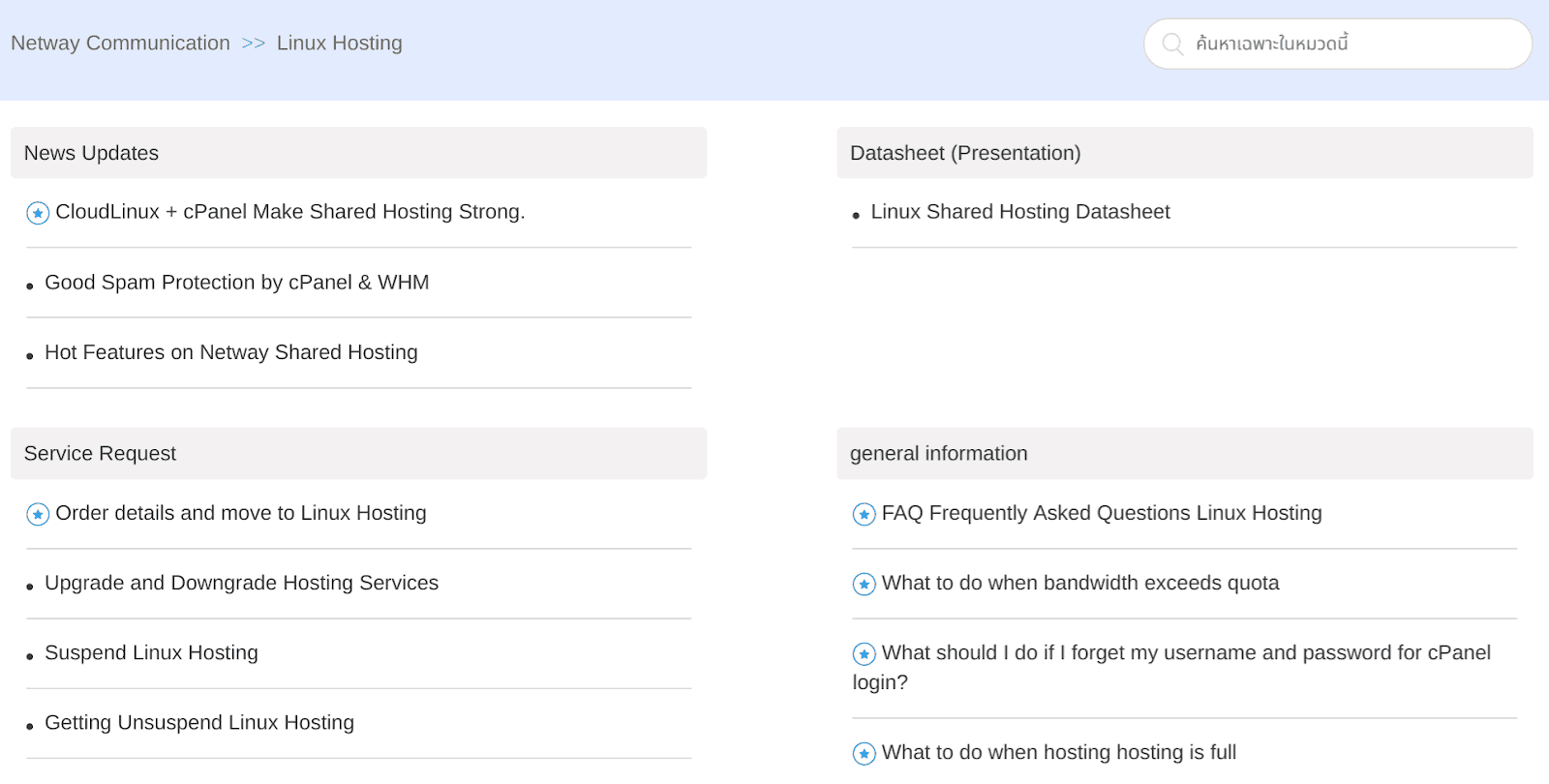Focus the Thai category search field
Image resolution: width=1549 pixels, height=784 pixels.
point(1338,44)
